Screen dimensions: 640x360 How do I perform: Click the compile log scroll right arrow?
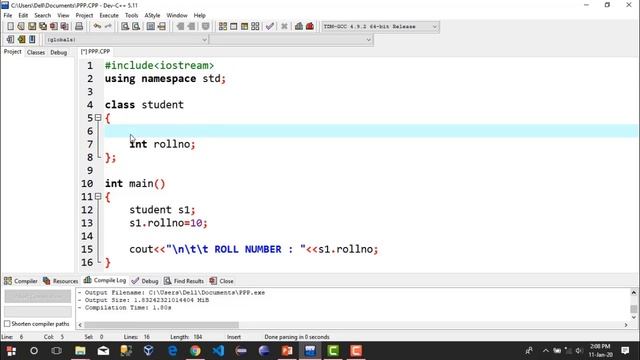click(626, 325)
